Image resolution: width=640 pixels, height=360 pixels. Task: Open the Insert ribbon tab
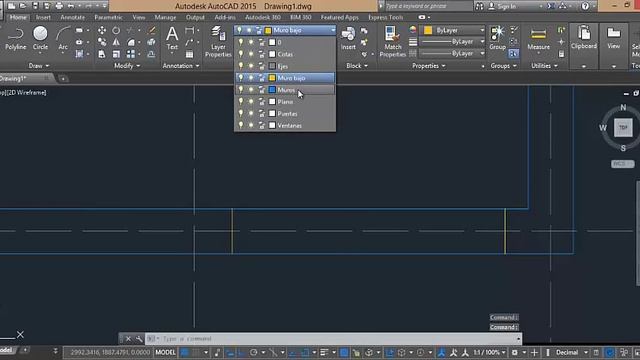[43, 18]
